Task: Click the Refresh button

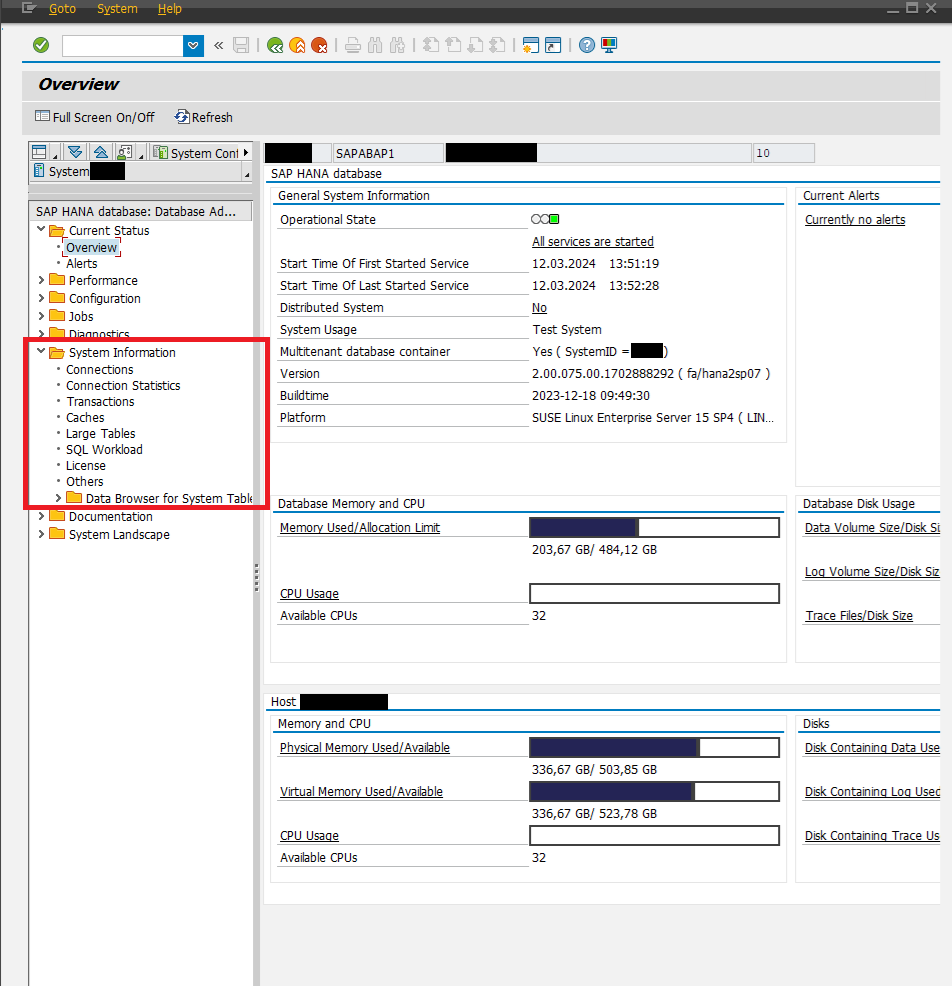Action: point(204,118)
